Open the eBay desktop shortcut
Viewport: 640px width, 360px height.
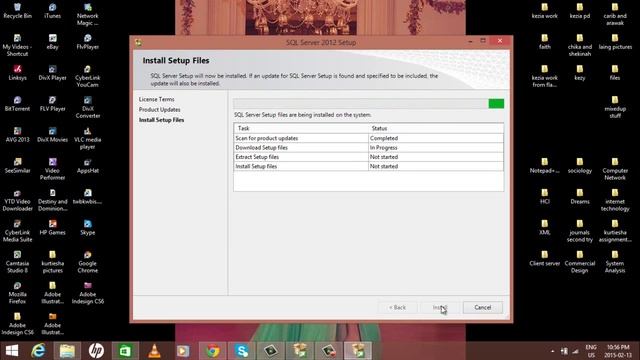[x=52, y=42]
